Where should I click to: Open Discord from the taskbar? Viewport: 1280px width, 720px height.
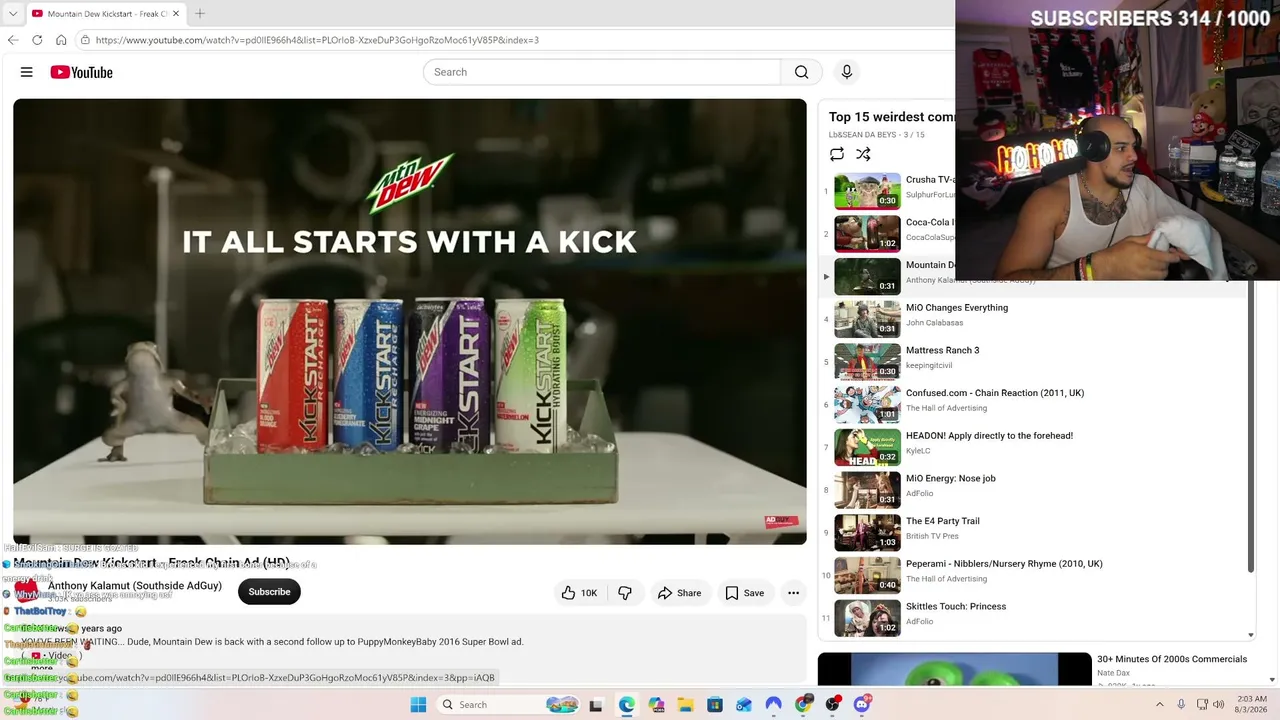click(x=862, y=705)
